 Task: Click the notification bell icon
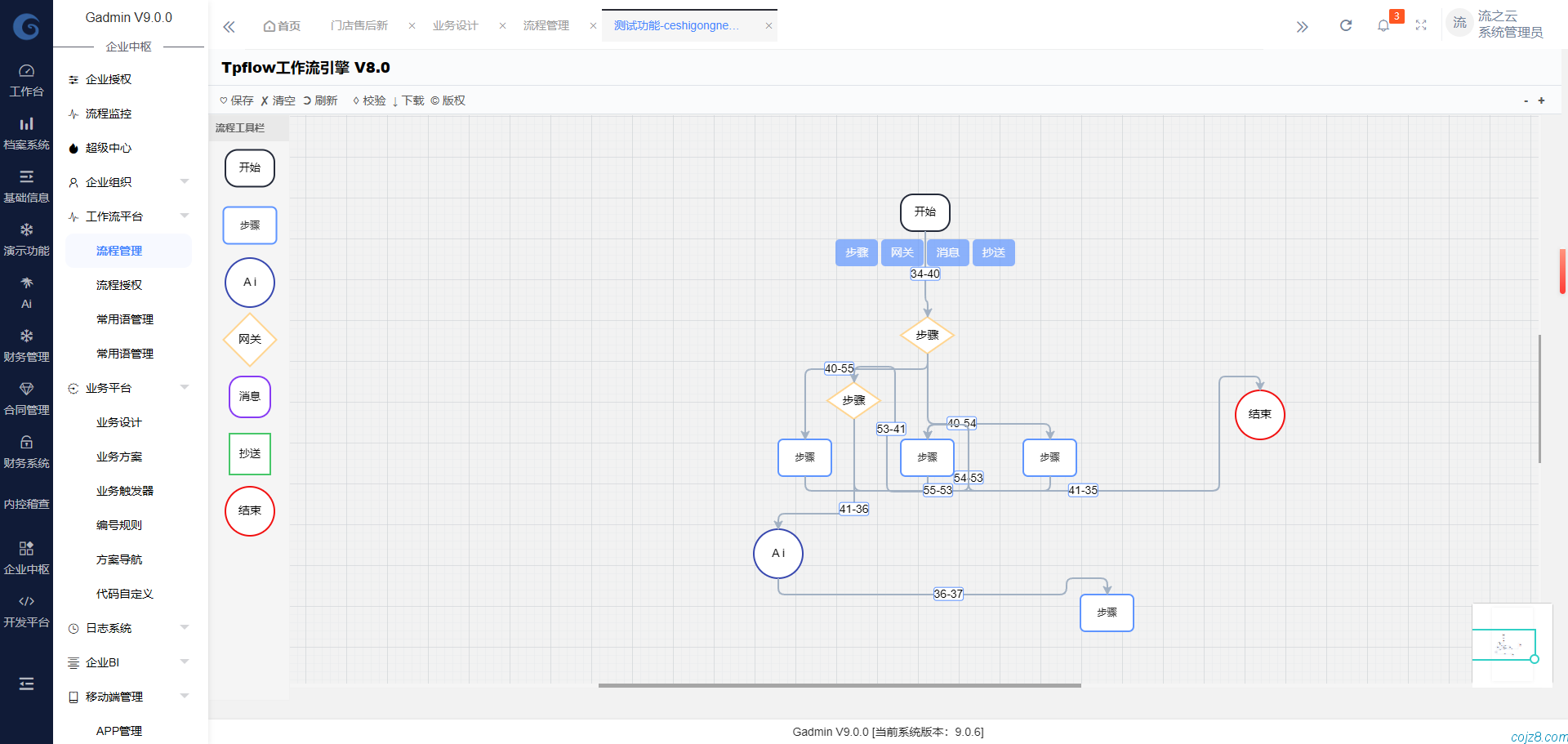[x=1383, y=26]
